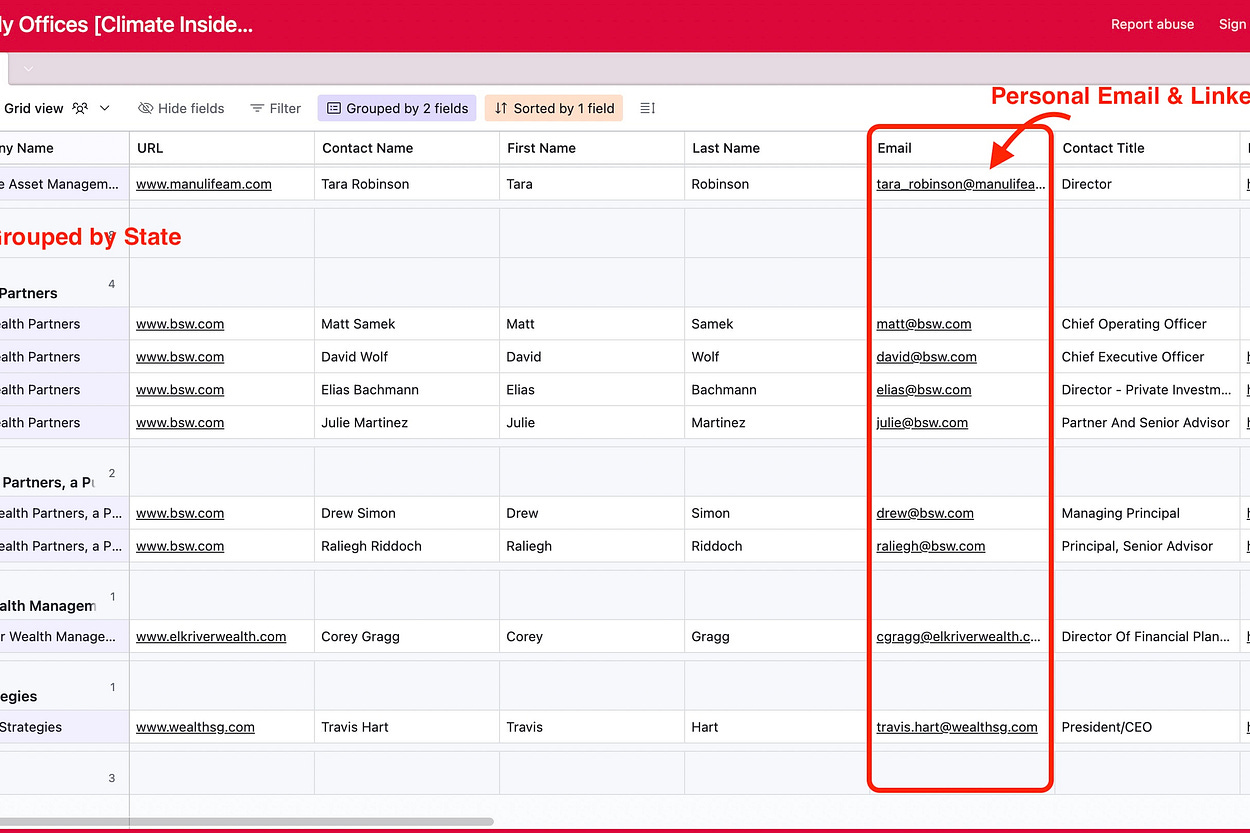Click the elias@bsw.com email link
Image resolution: width=1250 pixels, height=833 pixels.
[924, 390]
